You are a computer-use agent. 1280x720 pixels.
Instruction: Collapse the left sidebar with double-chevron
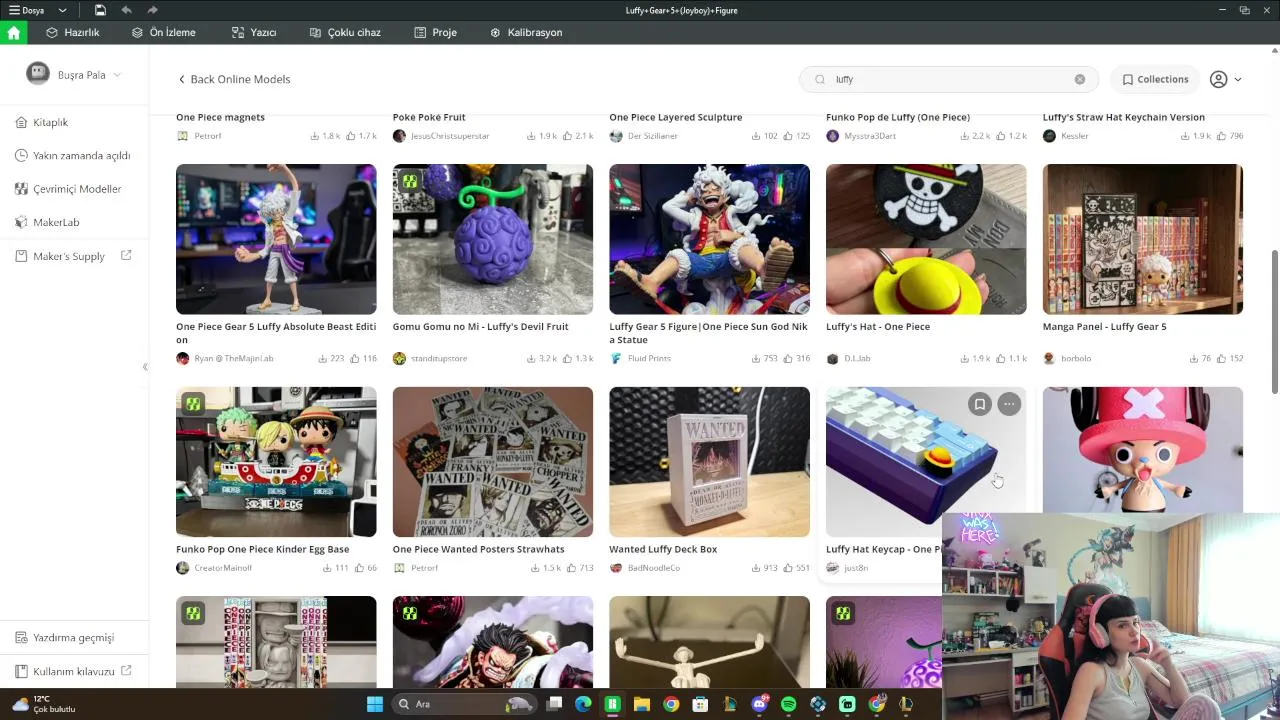click(145, 367)
